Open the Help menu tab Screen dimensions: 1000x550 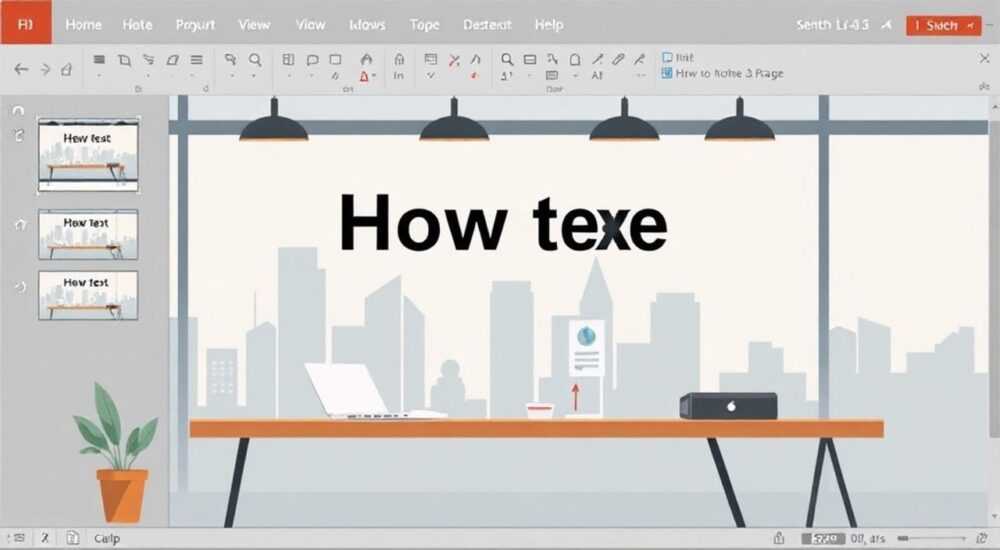548,25
